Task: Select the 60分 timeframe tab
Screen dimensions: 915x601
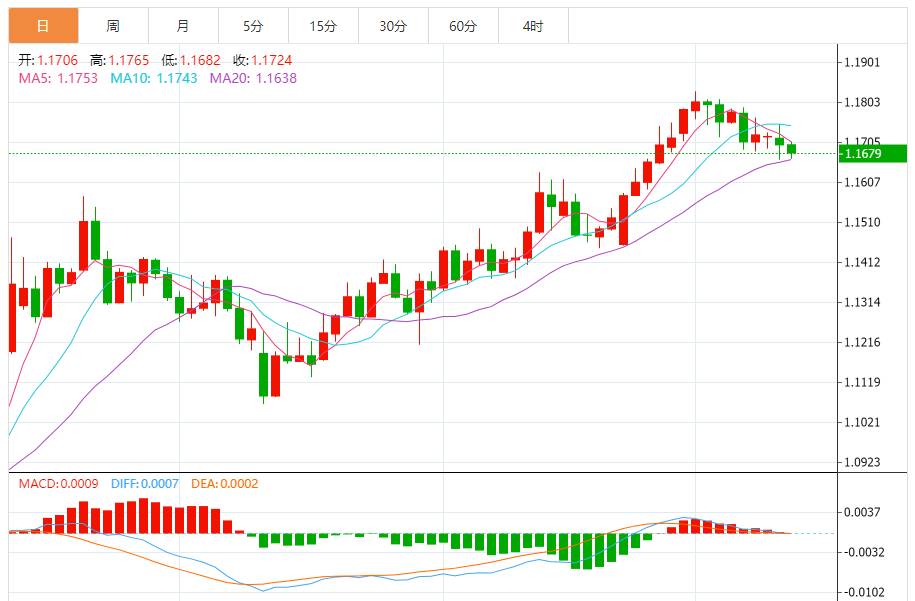Action: tap(463, 26)
